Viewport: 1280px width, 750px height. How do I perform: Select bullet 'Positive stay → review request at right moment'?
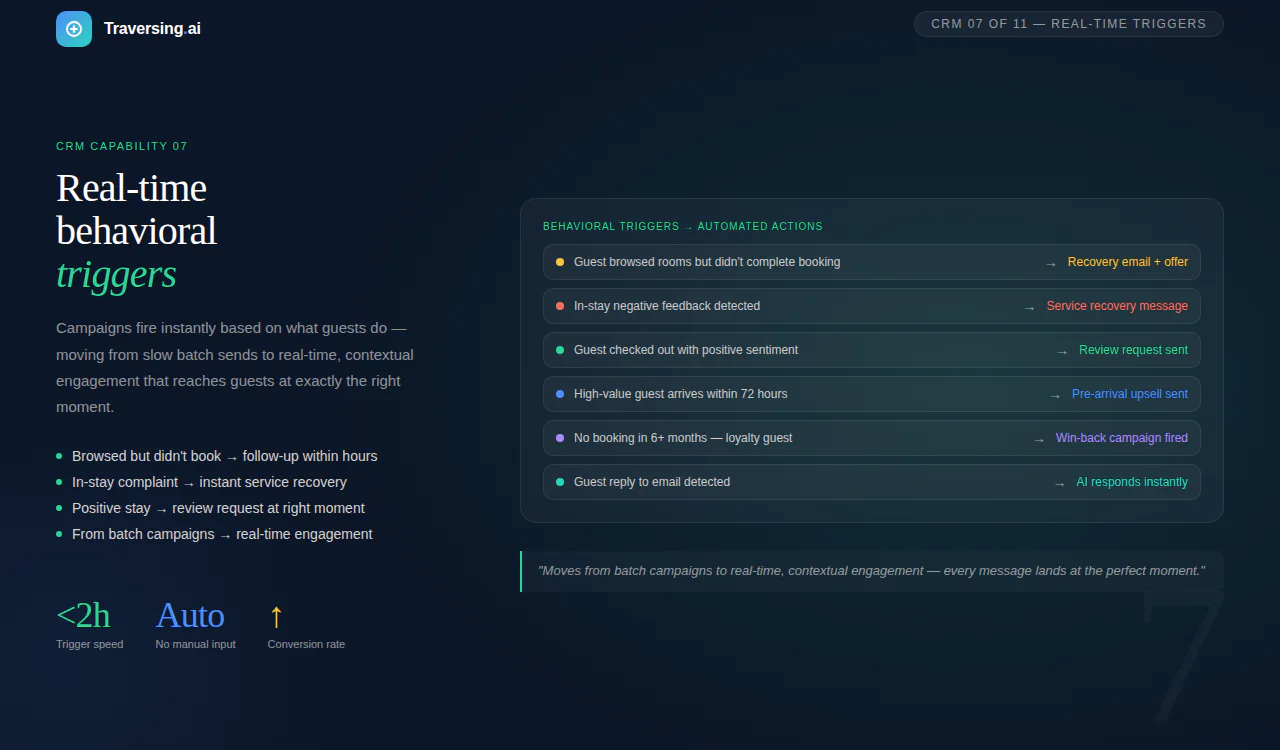(211, 508)
